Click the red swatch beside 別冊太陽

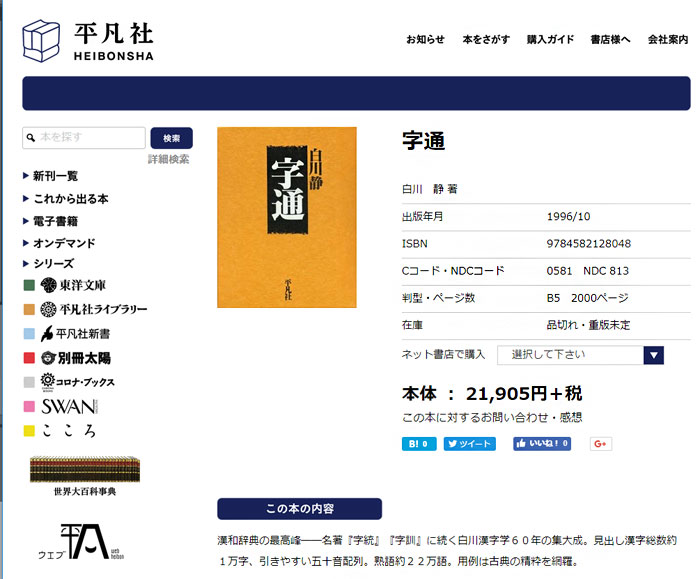(29, 358)
